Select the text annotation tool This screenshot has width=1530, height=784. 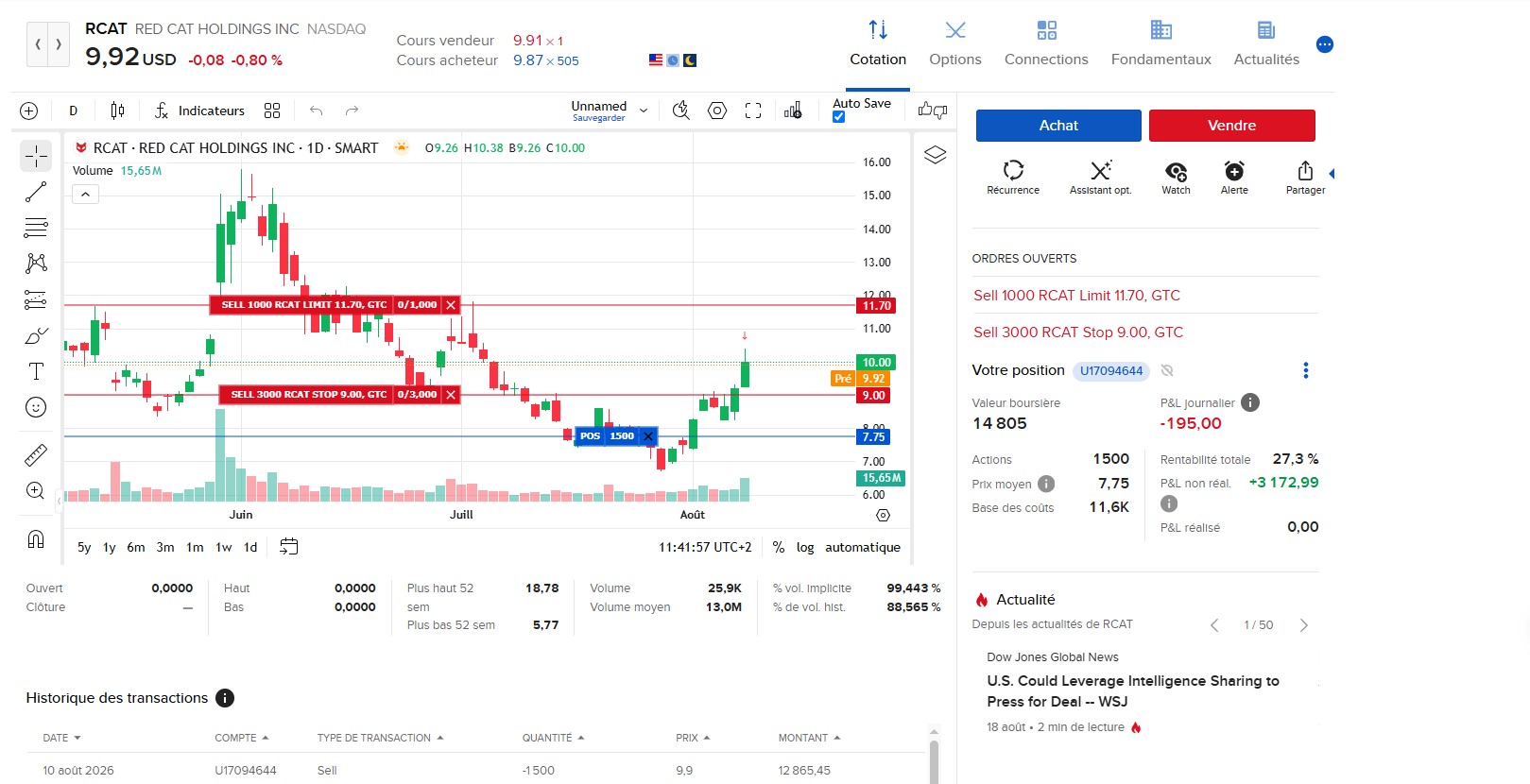click(x=36, y=371)
